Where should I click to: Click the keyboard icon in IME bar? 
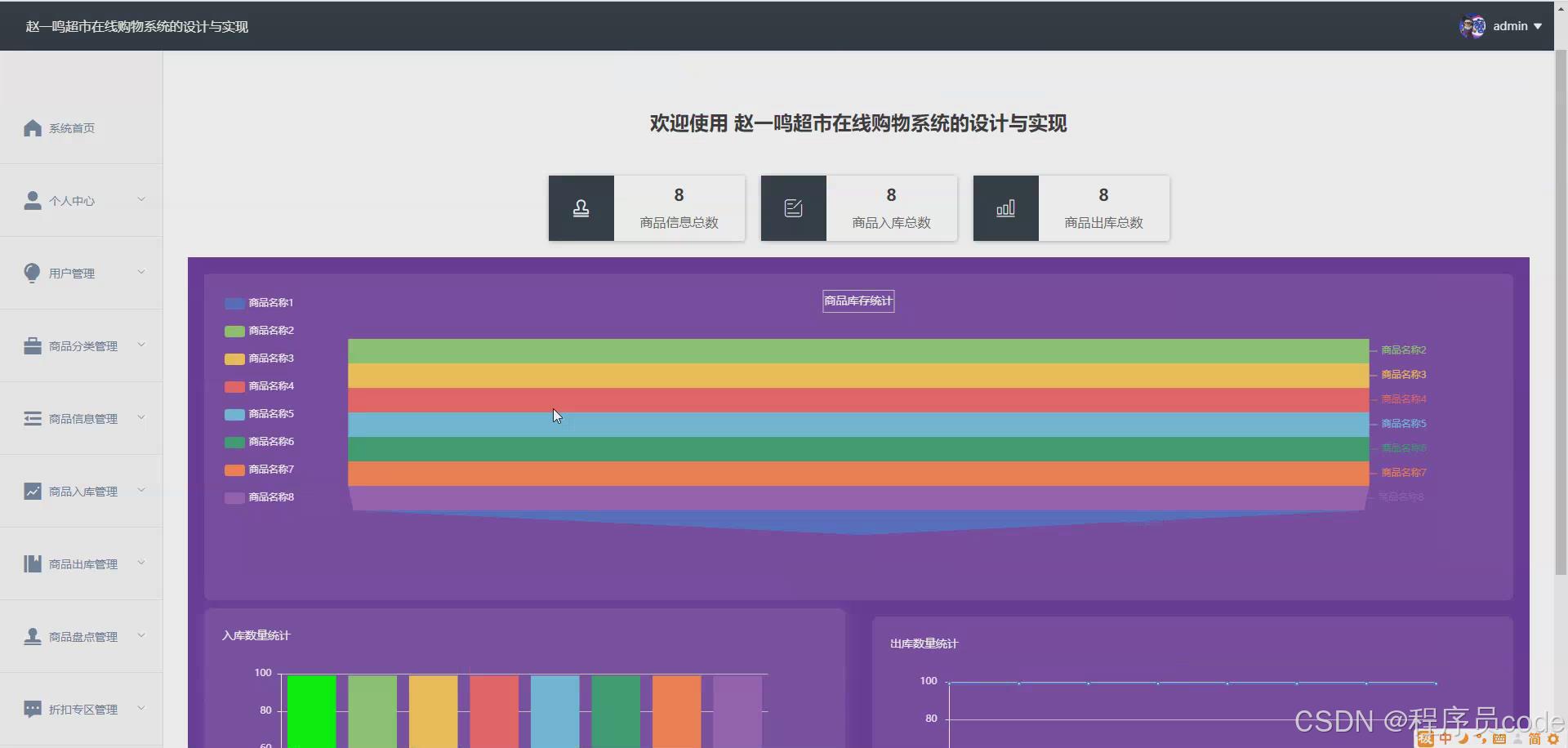[1499, 739]
